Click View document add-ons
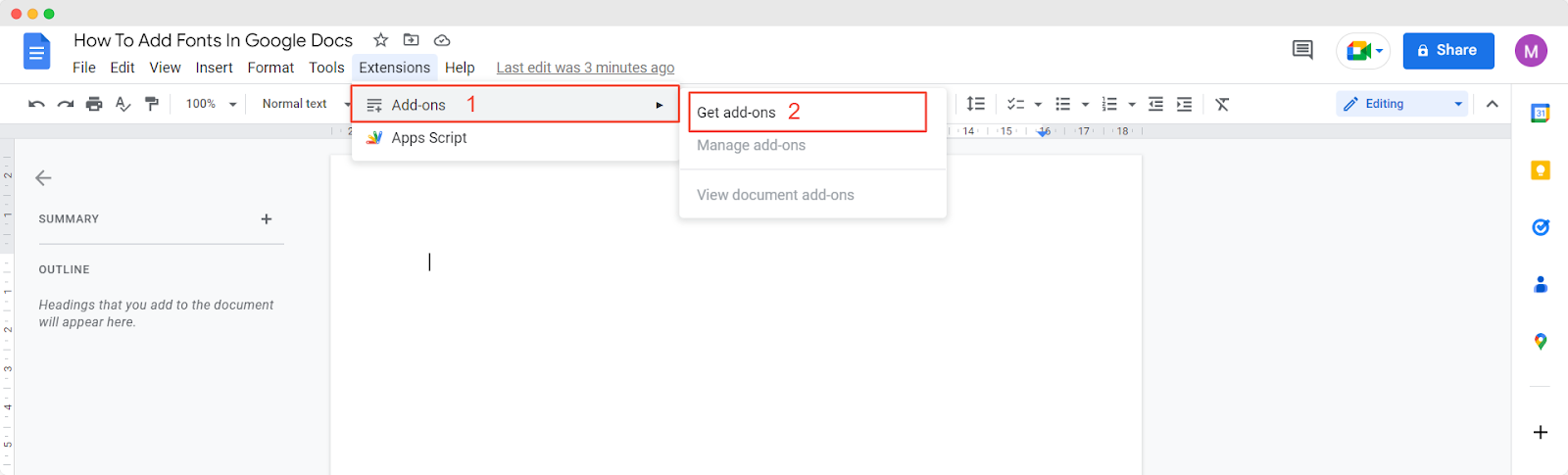 point(812,195)
